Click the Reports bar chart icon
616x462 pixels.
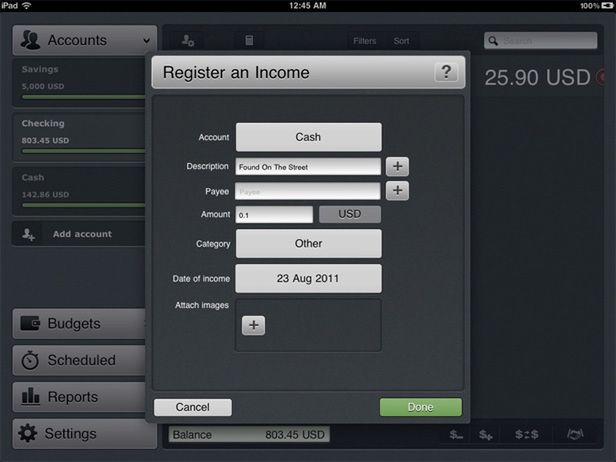(30, 396)
